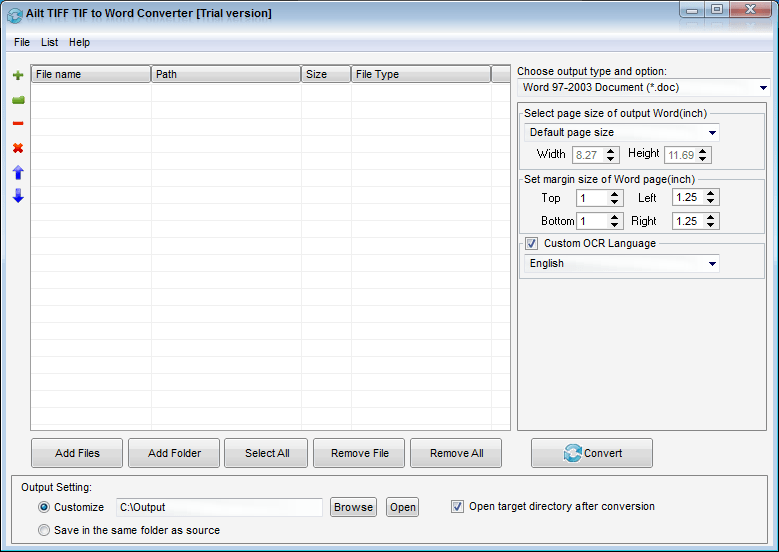
Task: Decrease the Bottom margin value
Action: (615, 225)
